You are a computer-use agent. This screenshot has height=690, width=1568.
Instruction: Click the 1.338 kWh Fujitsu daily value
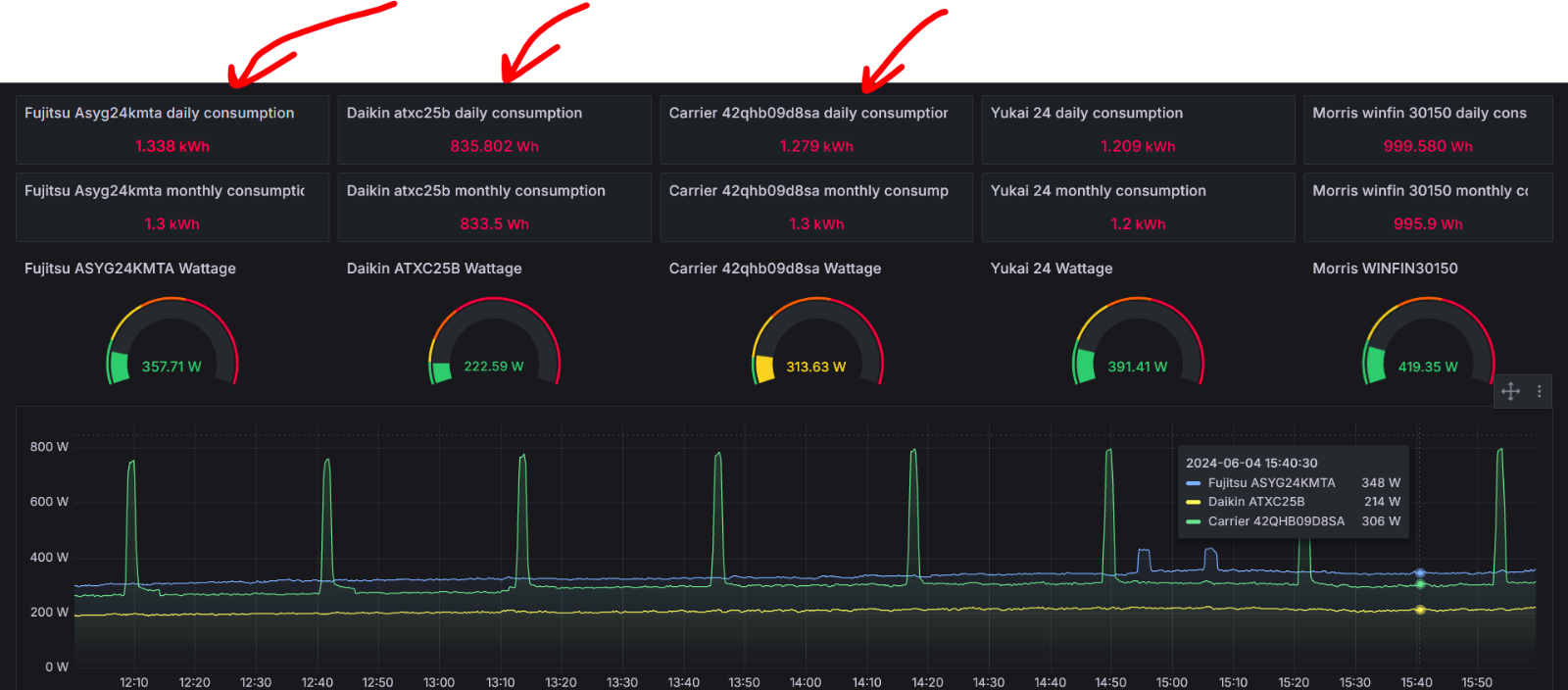click(172, 146)
